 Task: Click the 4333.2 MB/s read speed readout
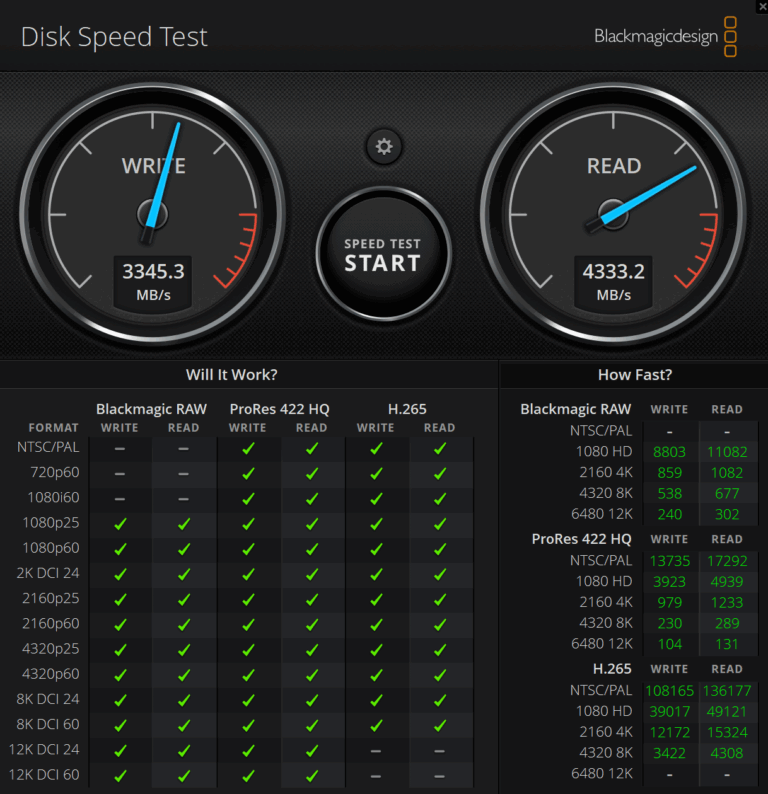tap(614, 282)
